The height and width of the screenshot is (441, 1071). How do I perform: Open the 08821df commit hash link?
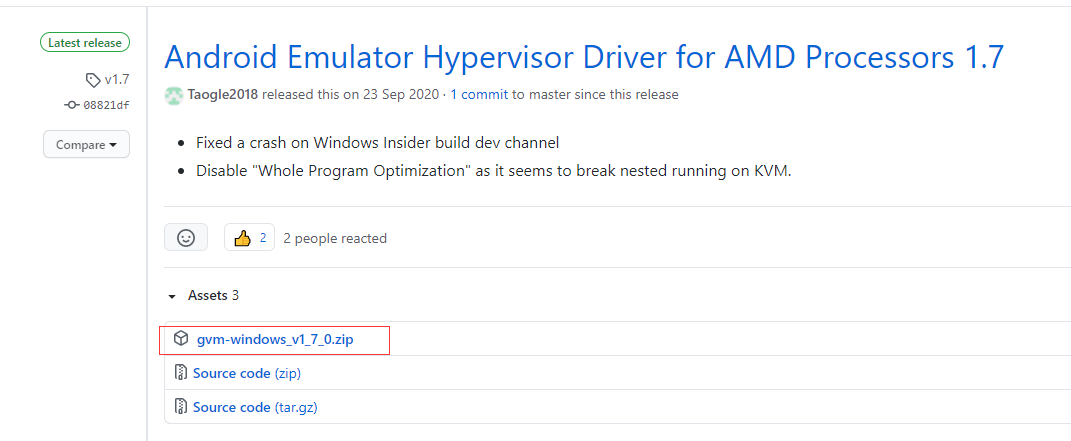pyautogui.click(x=106, y=105)
